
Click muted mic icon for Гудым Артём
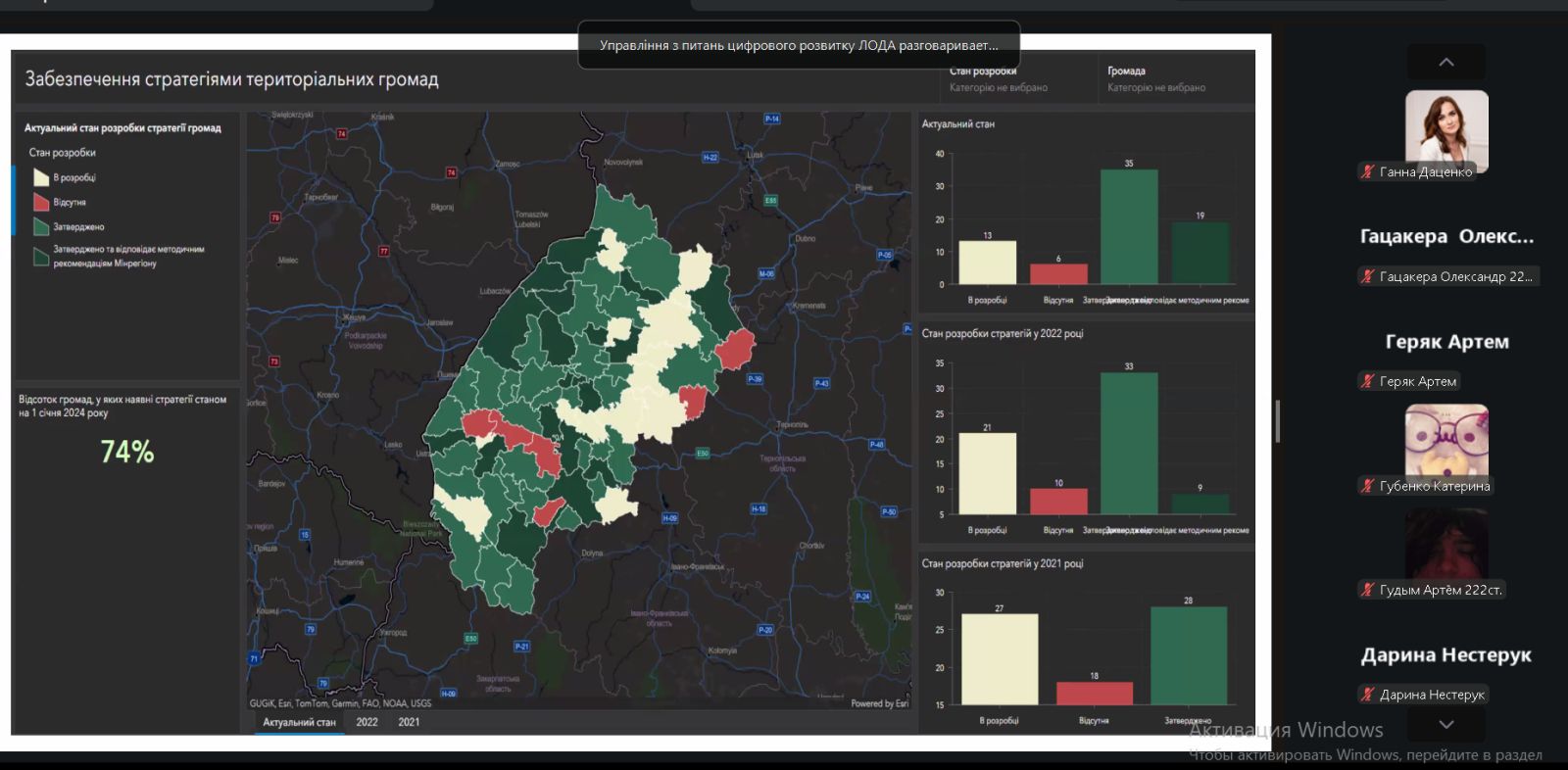(1368, 590)
